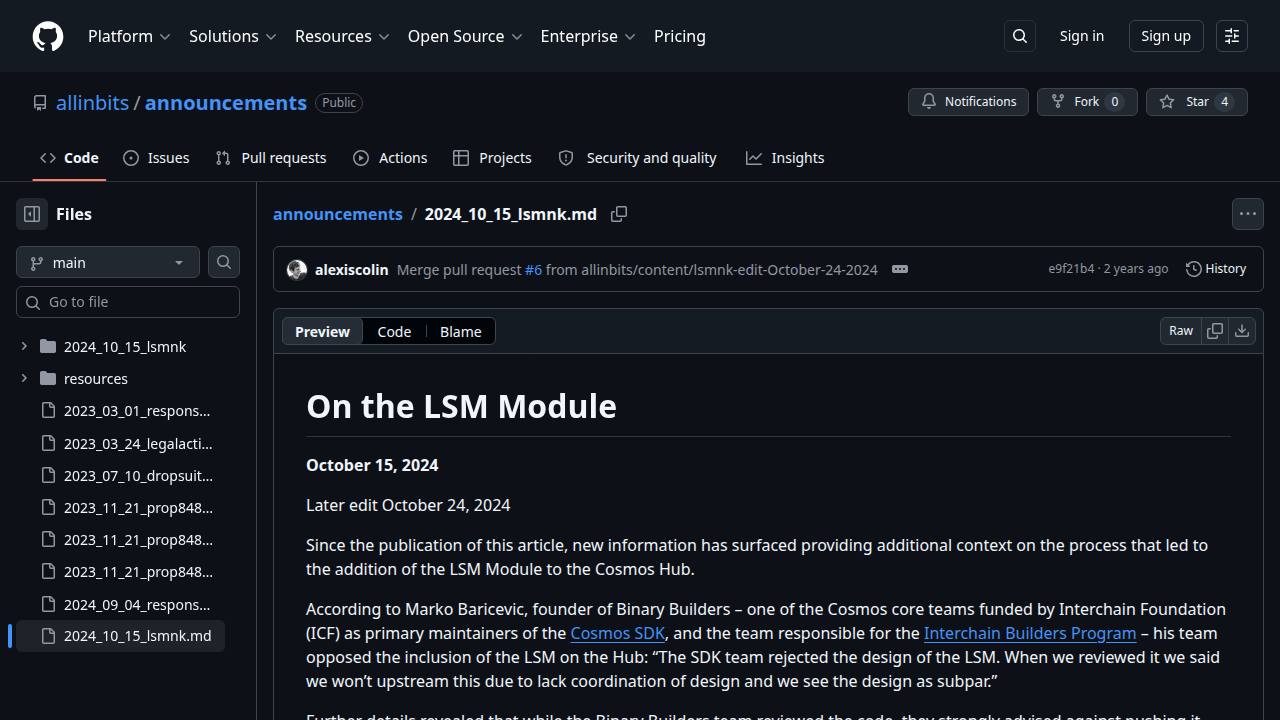Open the Projects tab
This screenshot has height=720, width=1280.
492,158
